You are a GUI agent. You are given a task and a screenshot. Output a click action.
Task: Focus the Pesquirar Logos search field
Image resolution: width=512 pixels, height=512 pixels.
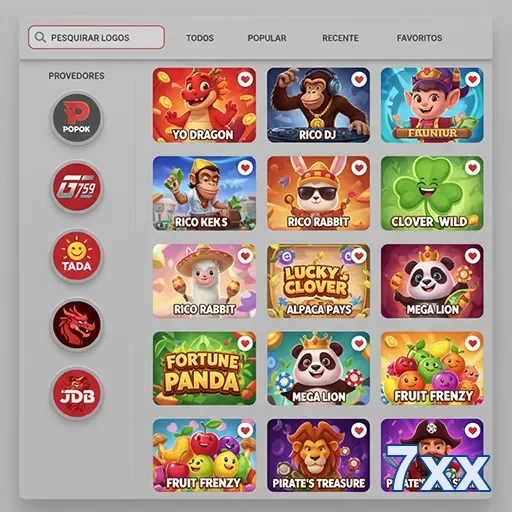point(96,37)
